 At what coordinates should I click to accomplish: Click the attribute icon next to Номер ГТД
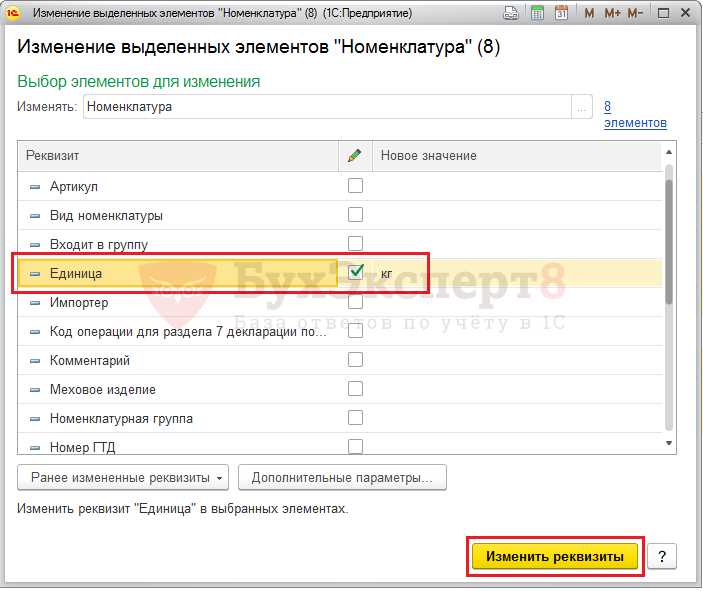coord(35,448)
